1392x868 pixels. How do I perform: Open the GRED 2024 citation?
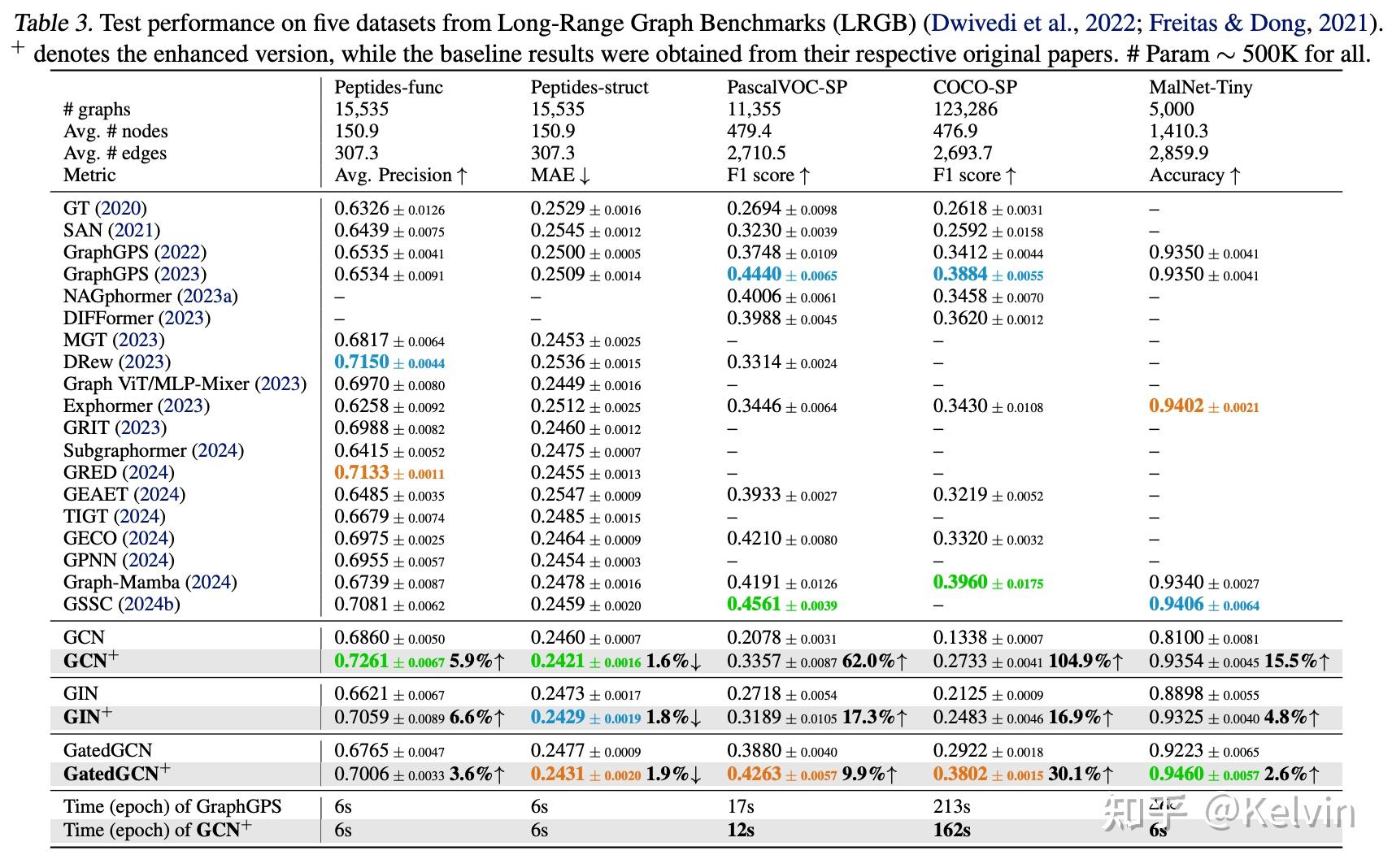[148, 472]
